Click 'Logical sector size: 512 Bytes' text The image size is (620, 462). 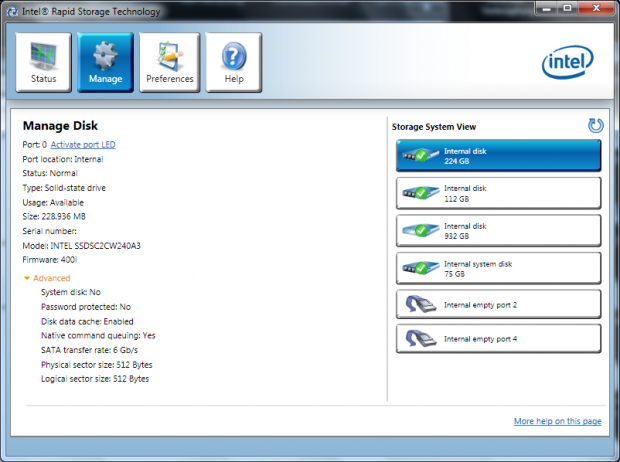coord(95,379)
